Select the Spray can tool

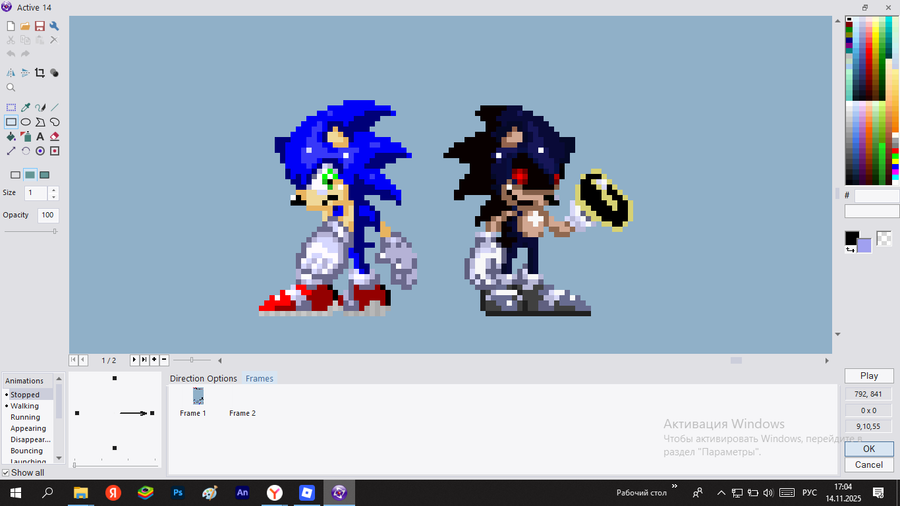[25, 137]
